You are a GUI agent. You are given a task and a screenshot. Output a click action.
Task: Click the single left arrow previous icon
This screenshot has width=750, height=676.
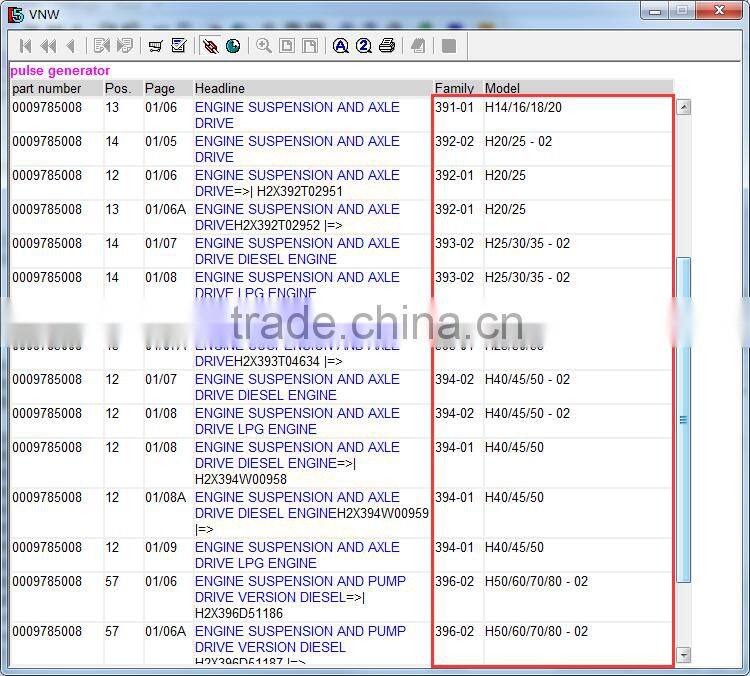(x=71, y=46)
